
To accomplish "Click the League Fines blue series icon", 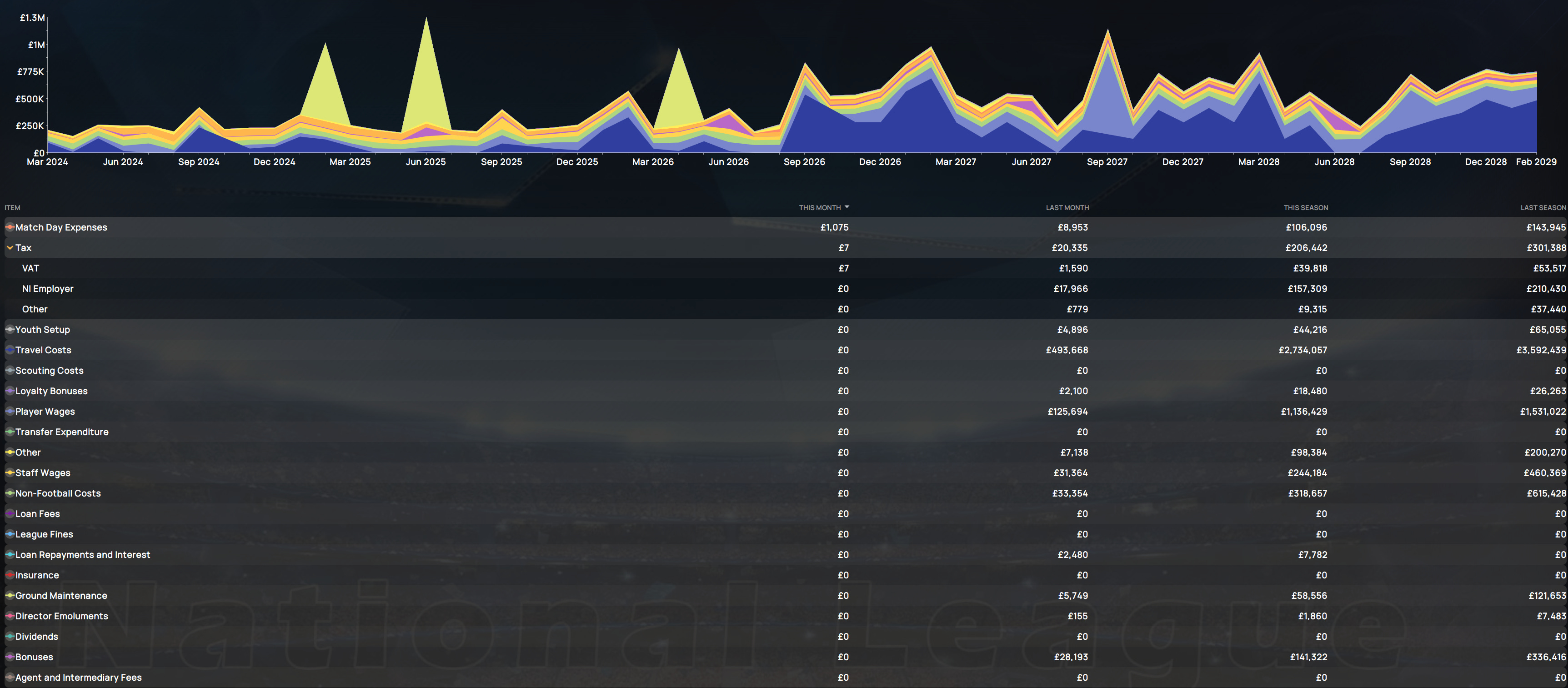I will (x=10, y=534).
